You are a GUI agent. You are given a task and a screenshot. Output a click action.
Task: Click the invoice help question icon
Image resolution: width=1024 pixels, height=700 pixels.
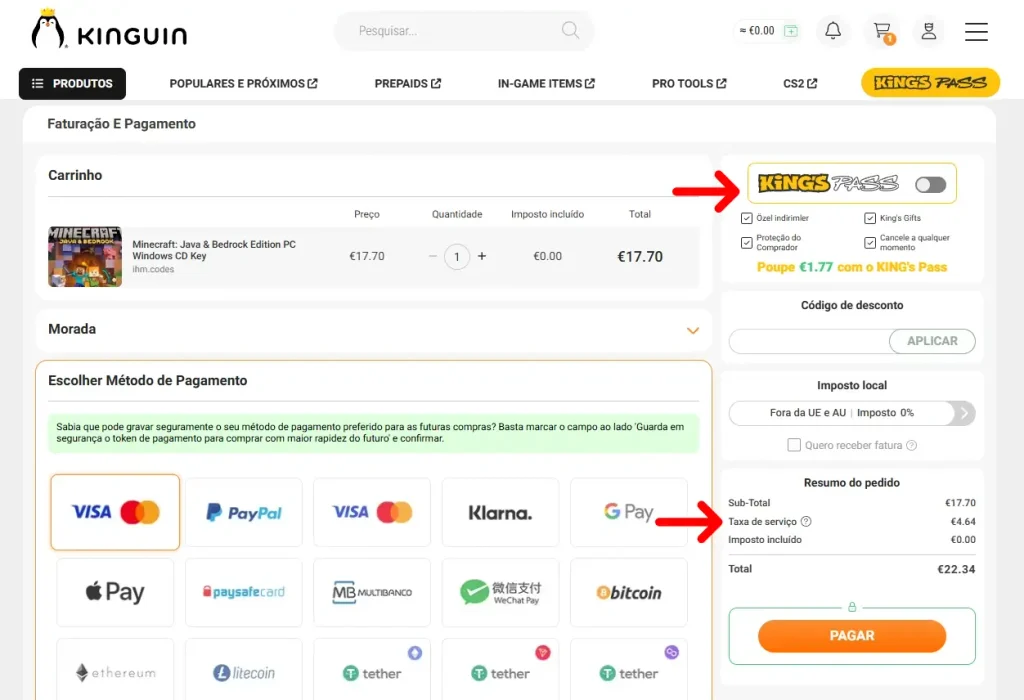(912, 445)
